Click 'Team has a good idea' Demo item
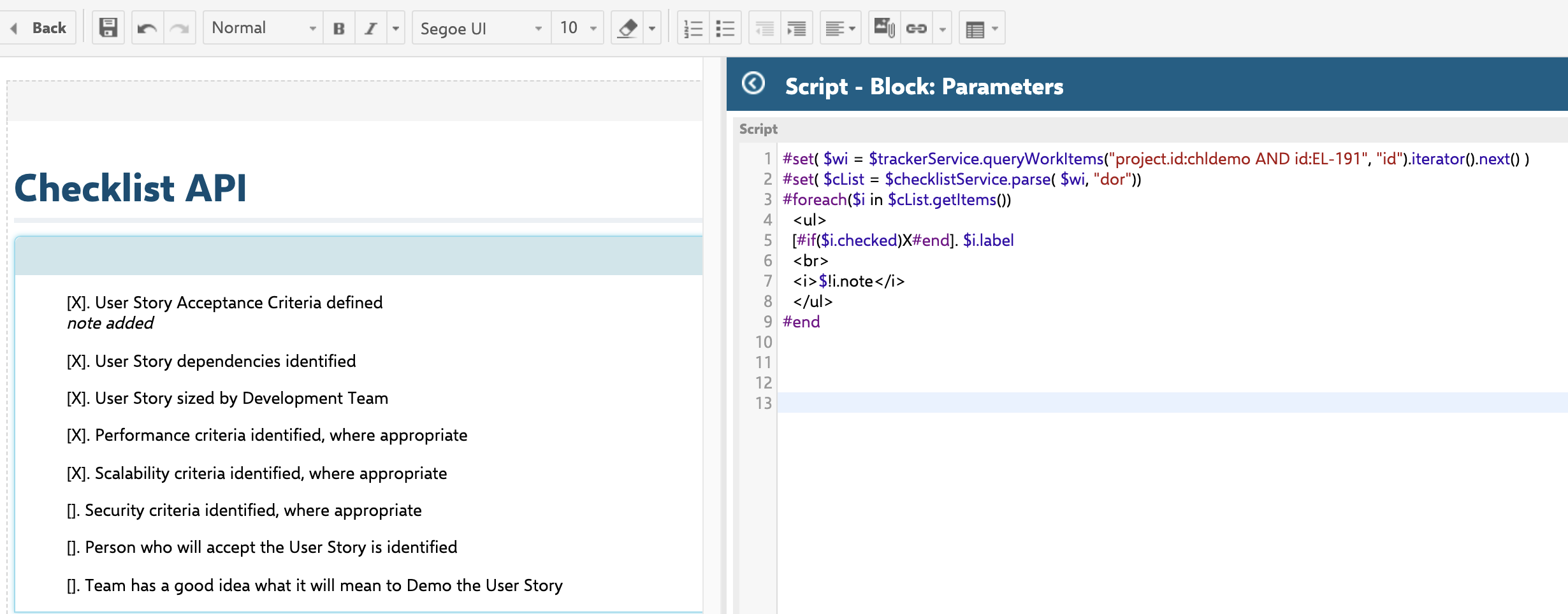This screenshot has height=614, width=1568. pyautogui.click(x=315, y=585)
